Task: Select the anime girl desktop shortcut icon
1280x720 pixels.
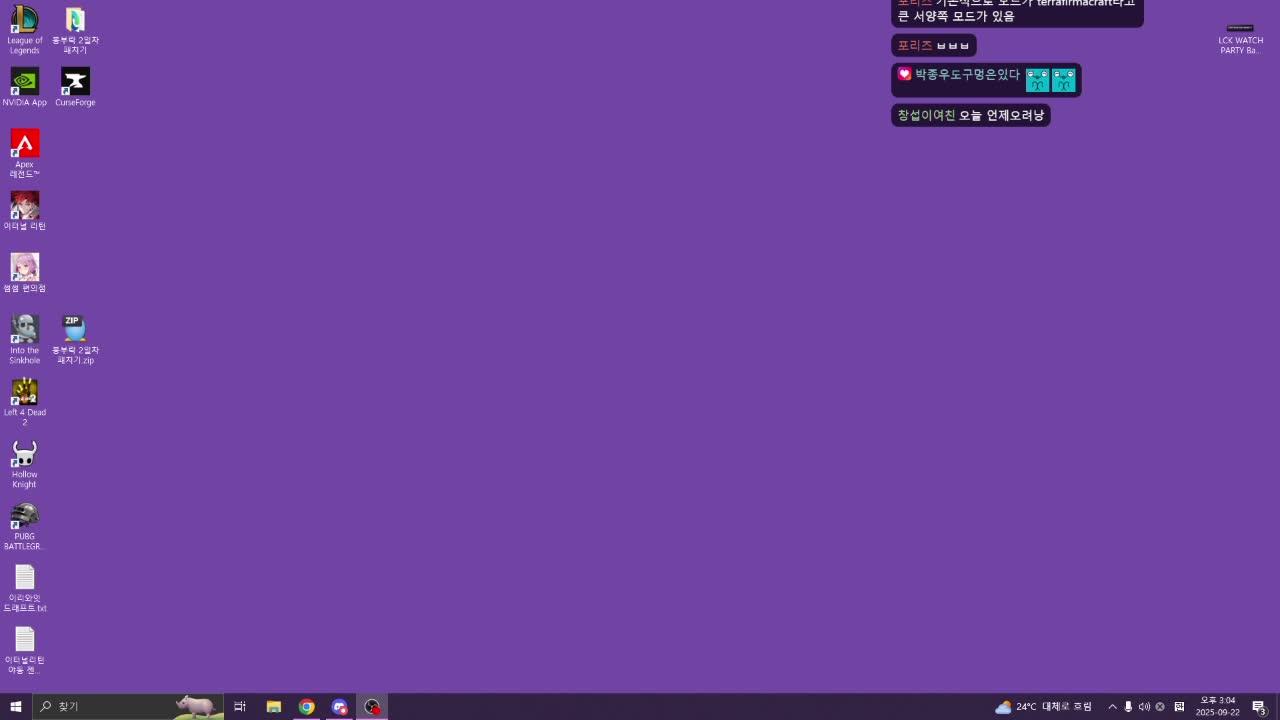Action: [24, 273]
